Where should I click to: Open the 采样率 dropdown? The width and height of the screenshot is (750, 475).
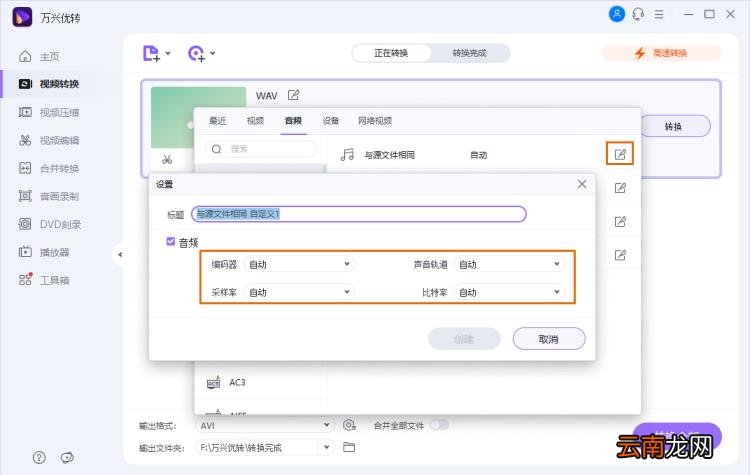coord(299,292)
